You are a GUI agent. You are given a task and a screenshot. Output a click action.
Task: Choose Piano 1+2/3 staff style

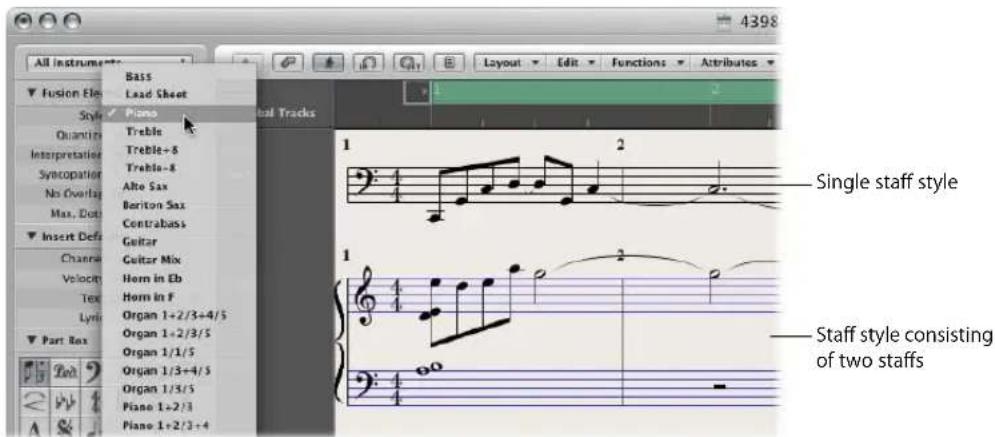tap(178, 407)
